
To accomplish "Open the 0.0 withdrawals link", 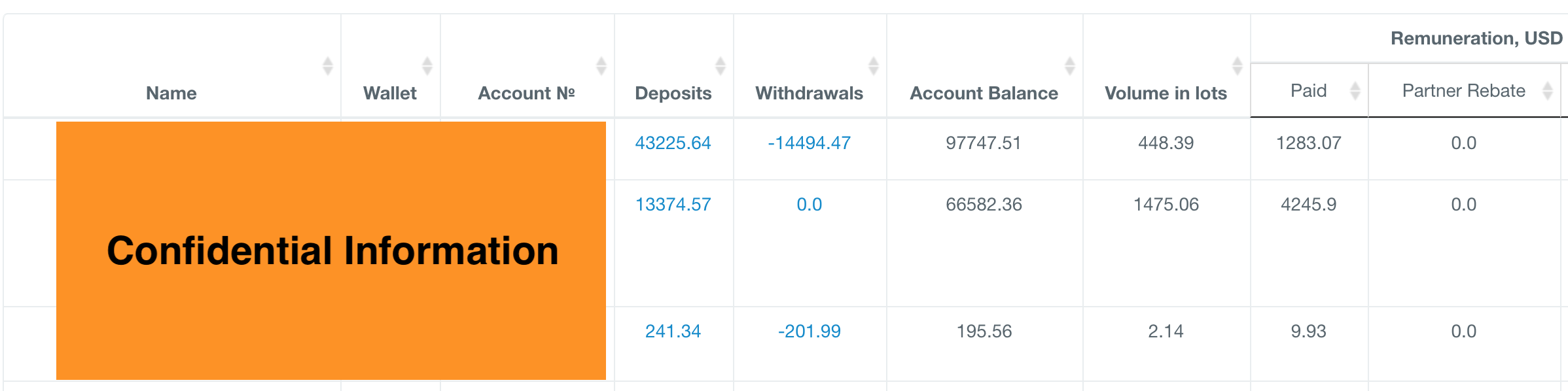I will (x=810, y=205).
